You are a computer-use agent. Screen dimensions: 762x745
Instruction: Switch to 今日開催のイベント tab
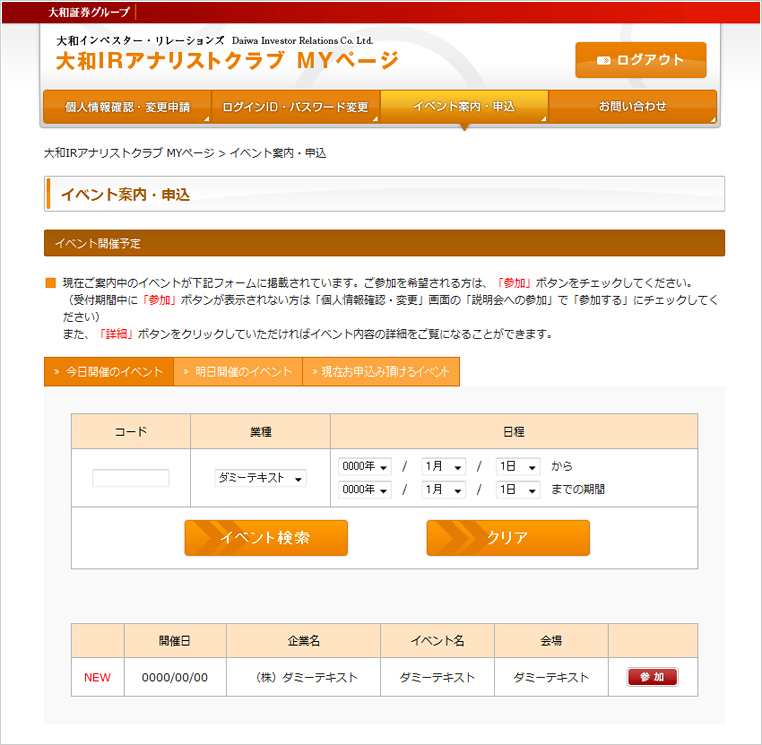coord(109,372)
